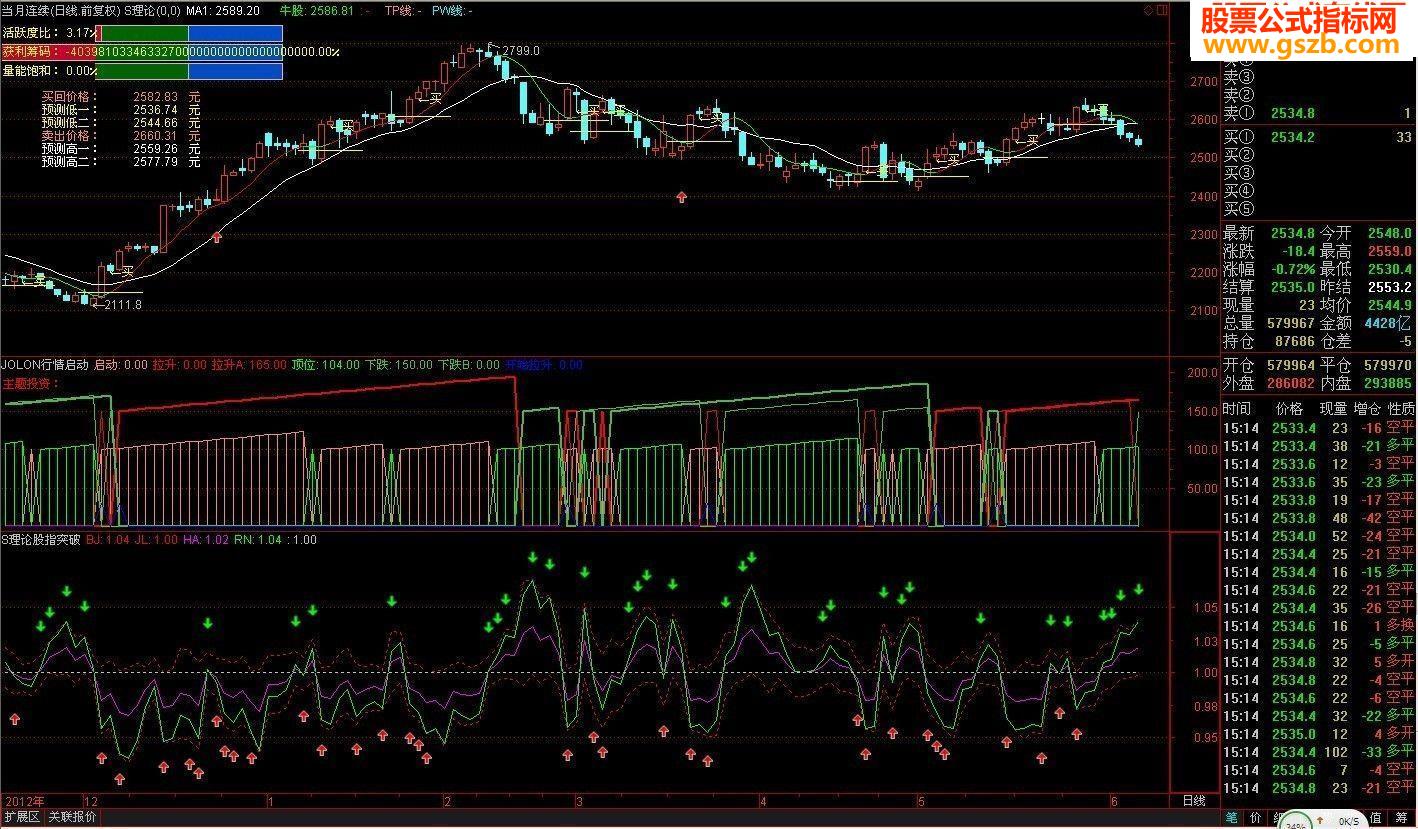Click the 卖① ask row at 2534.8
The height and width of the screenshot is (829, 1418).
(x=1319, y=114)
